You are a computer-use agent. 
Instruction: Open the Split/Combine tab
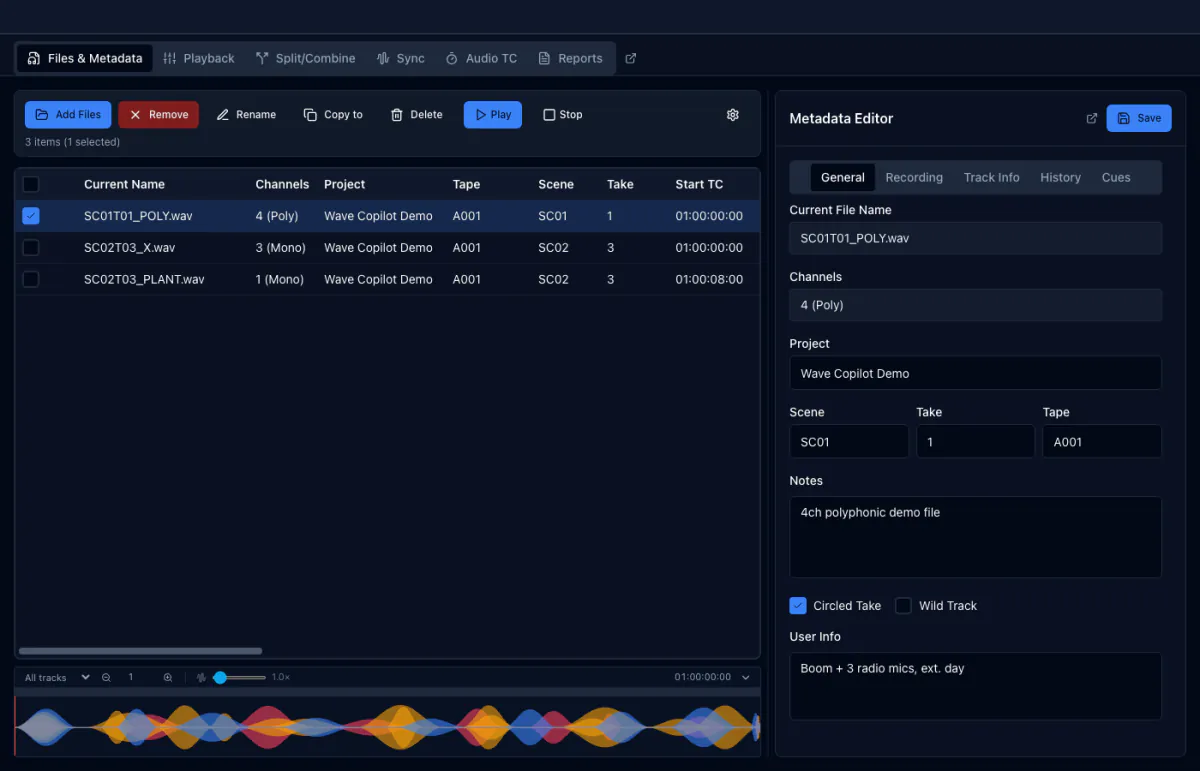pyautogui.click(x=305, y=58)
